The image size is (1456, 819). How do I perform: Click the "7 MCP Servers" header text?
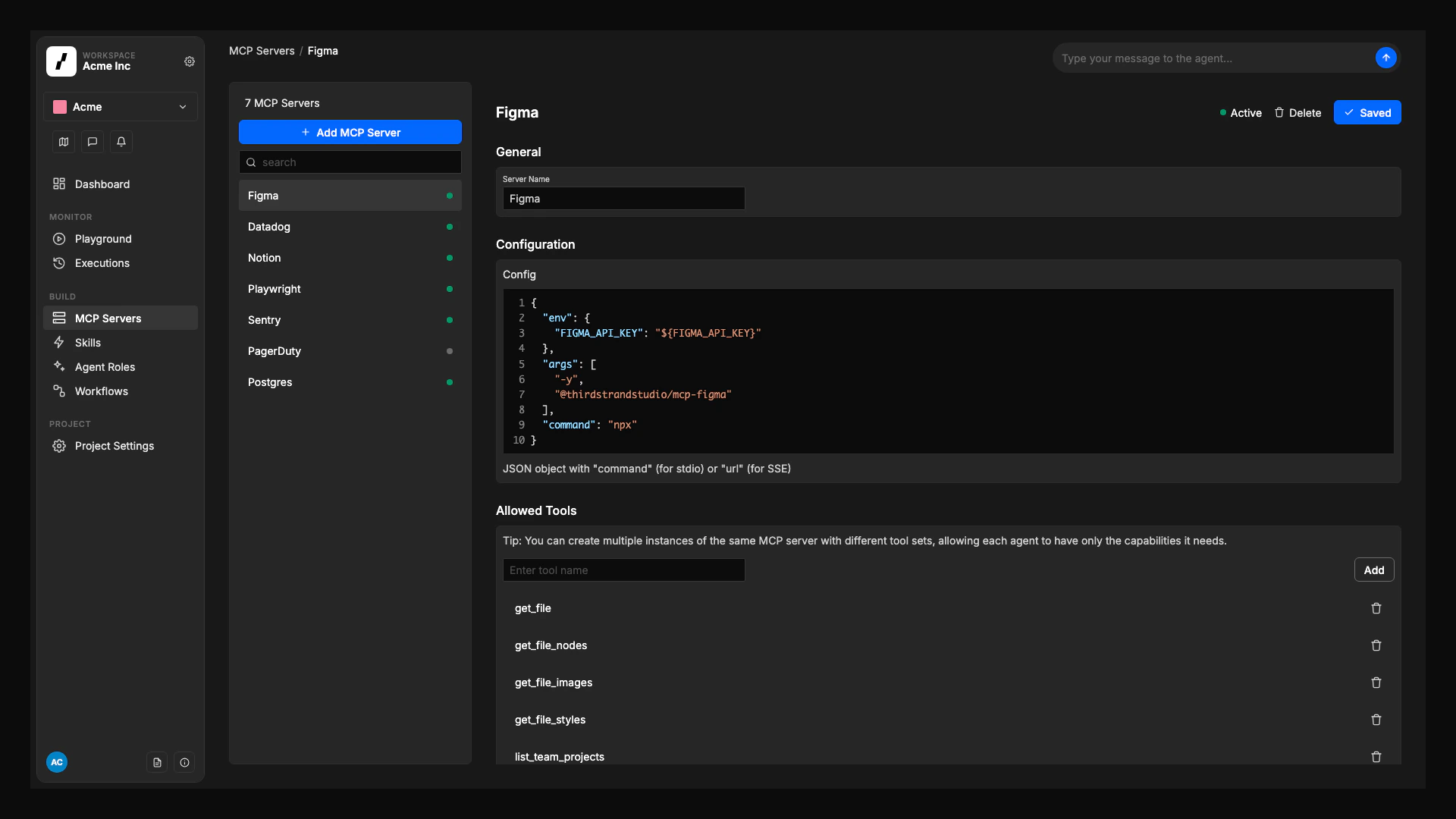coord(282,103)
